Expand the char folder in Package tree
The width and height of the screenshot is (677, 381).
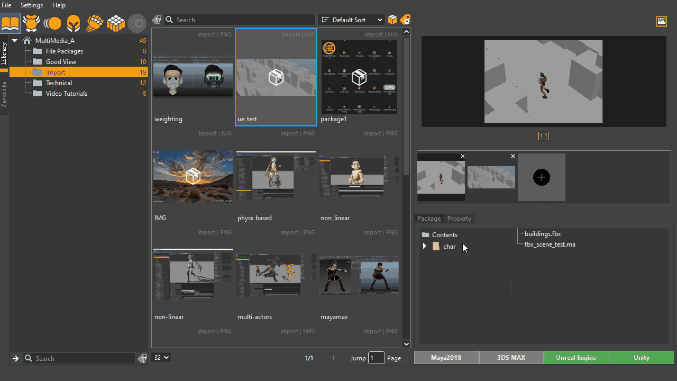(424, 246)
